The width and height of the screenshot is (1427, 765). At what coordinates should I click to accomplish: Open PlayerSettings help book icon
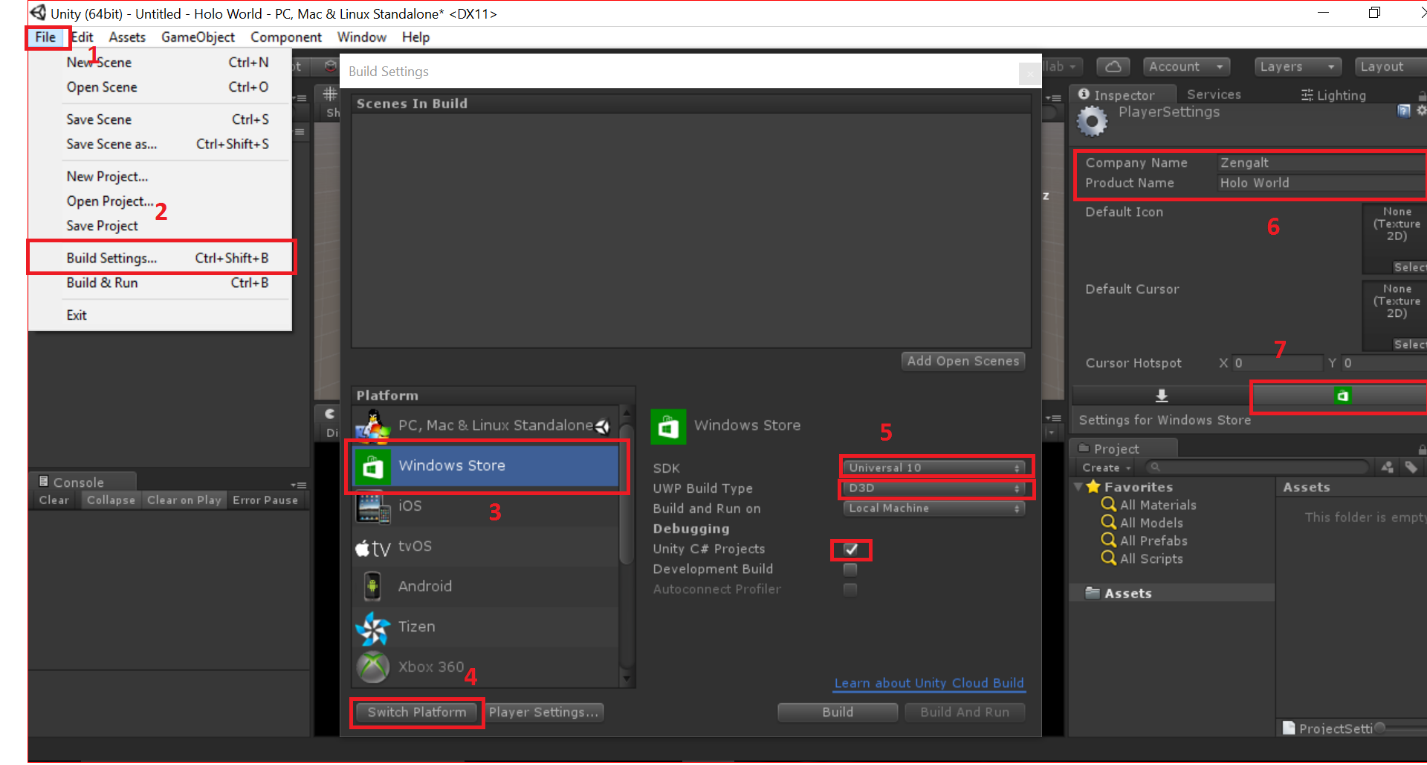(x=1404, y=111)
